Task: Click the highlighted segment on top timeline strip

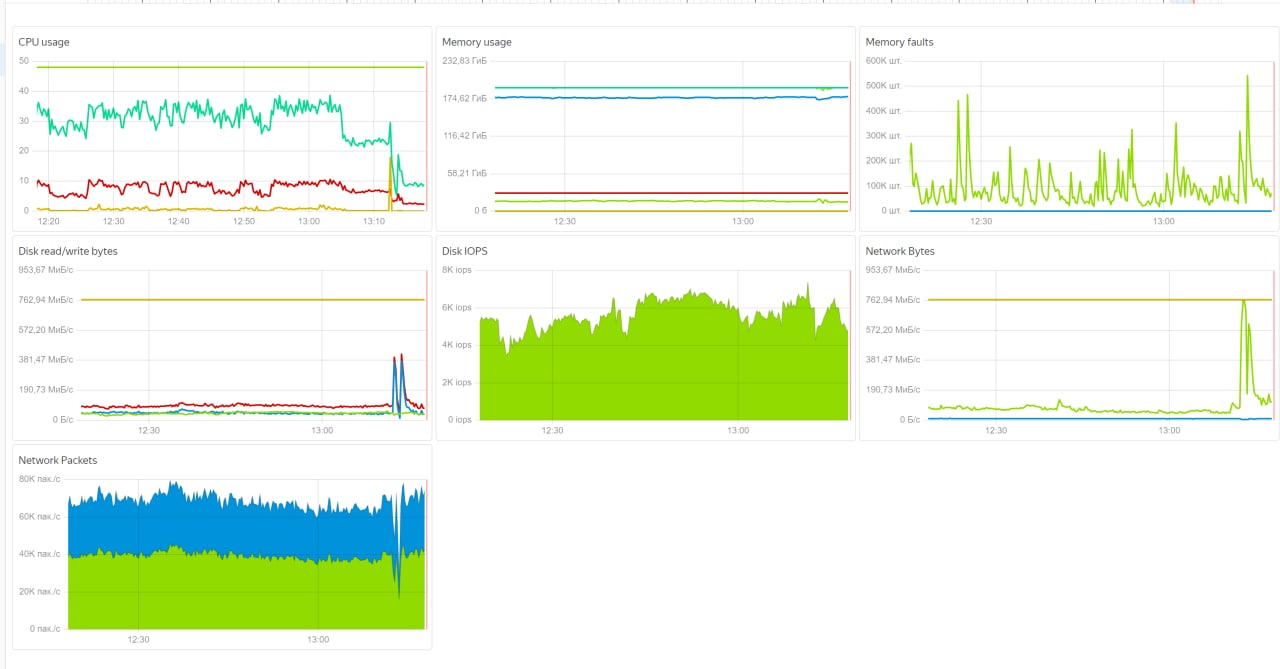Action: tap(1182, 2)
